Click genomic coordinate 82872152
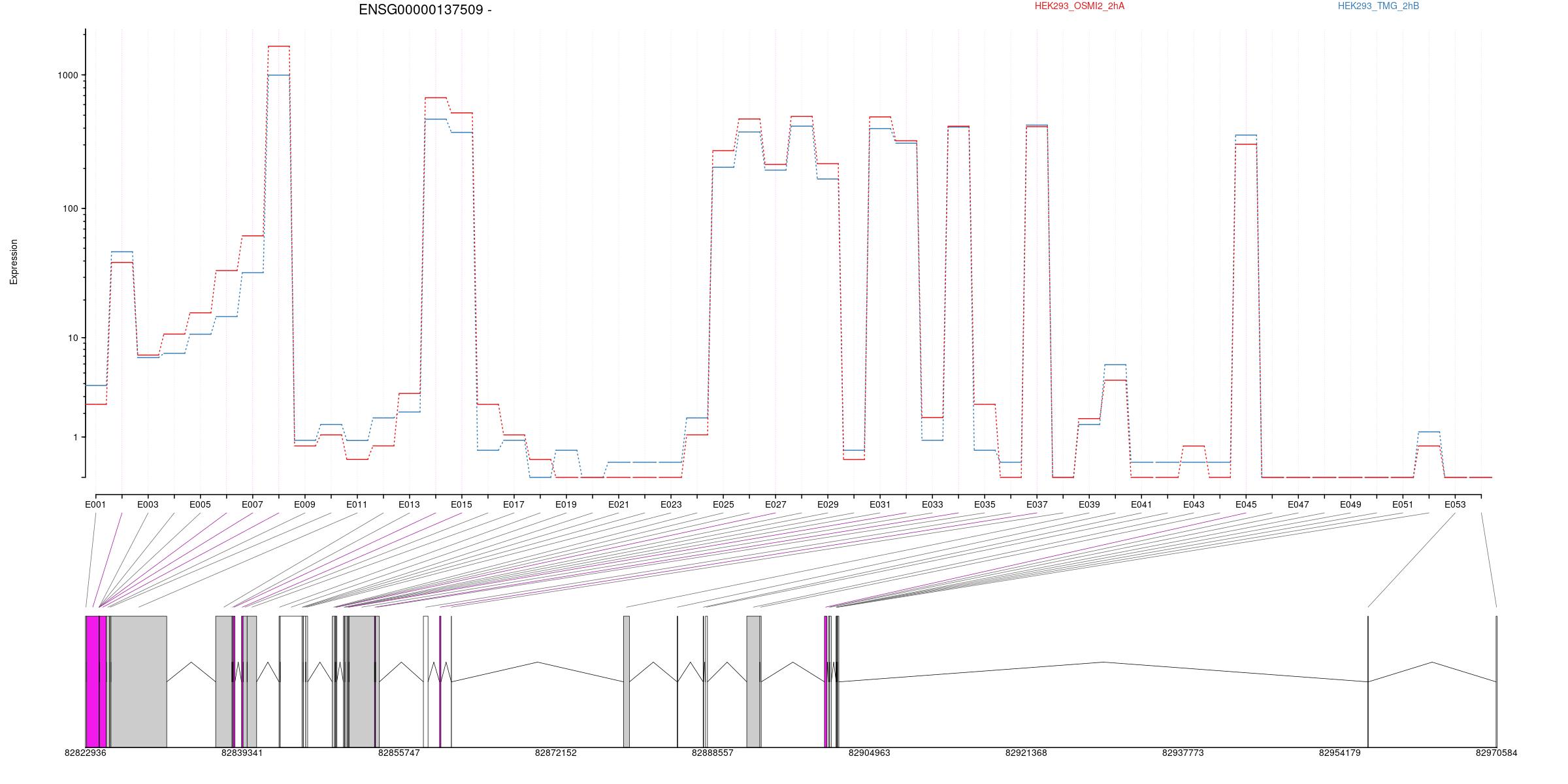 (556, 753)
